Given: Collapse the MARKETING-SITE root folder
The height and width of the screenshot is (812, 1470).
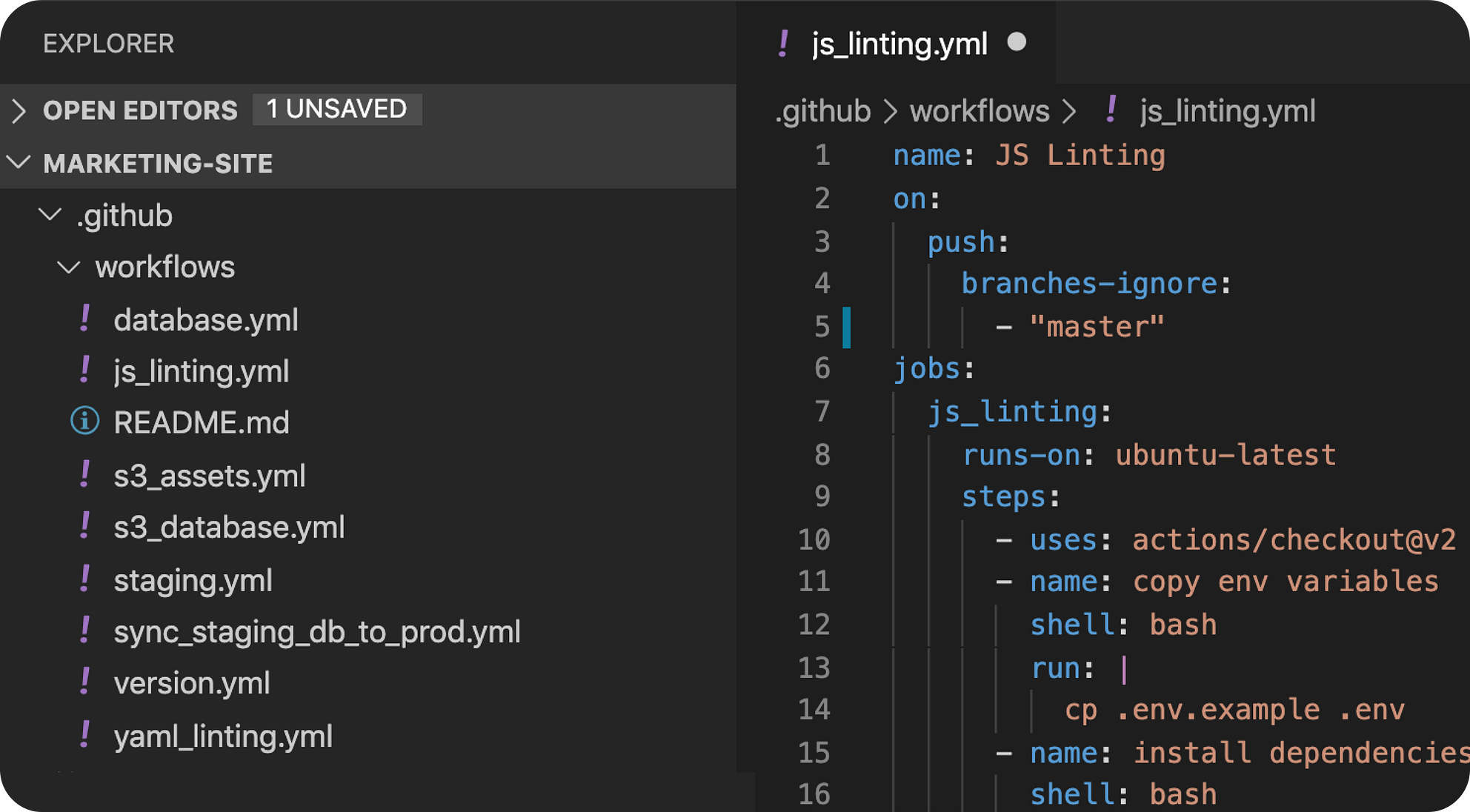Looking at the screenshot, I should pyautogui.click(x=19, y=162).
